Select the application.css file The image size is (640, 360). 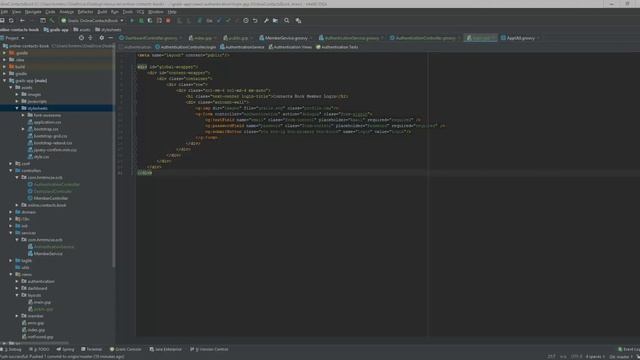pyautogui.click(x=44, y=122)
